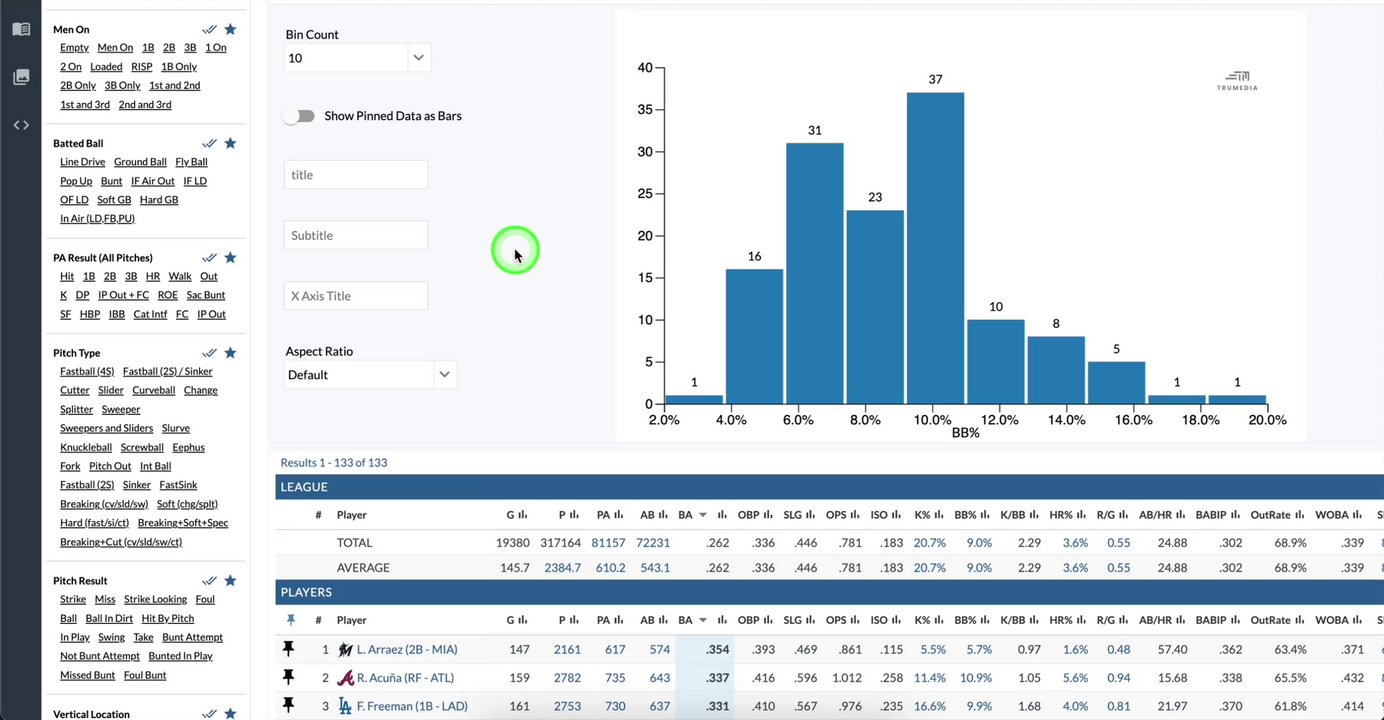Click the X Axis Title input field
Screen dimensions: 1384x720
tap(356, 296)
